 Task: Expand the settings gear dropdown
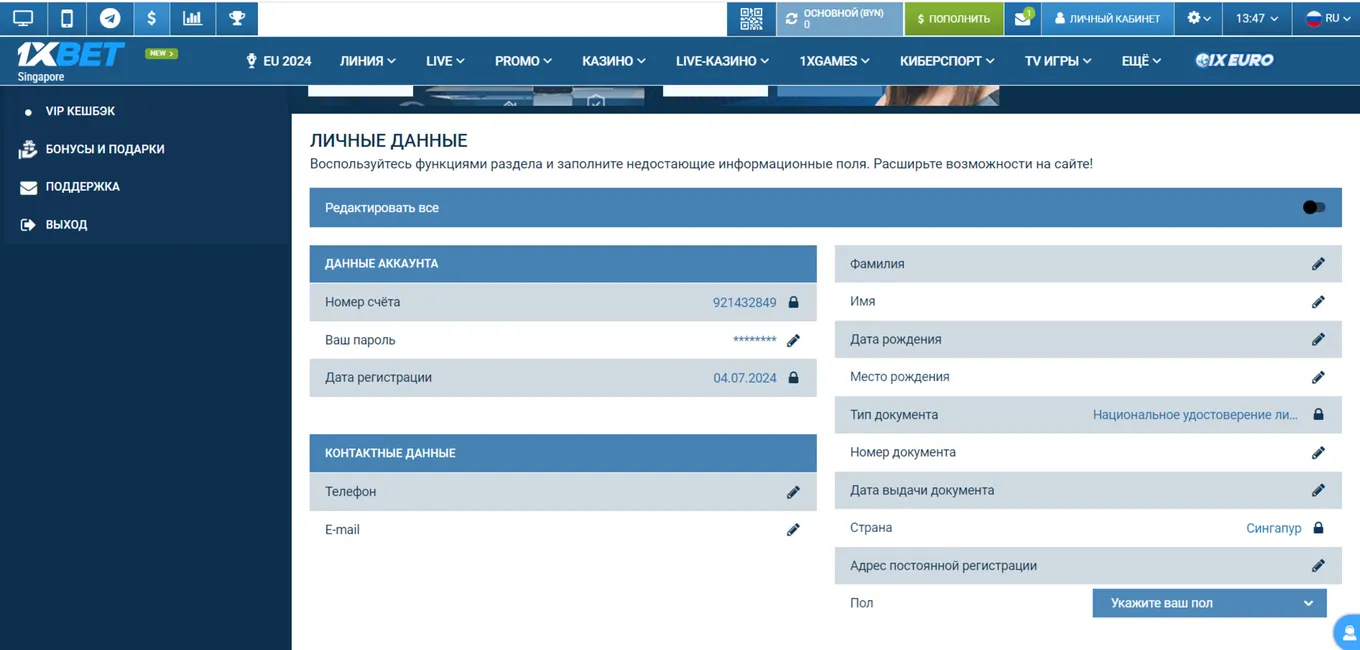(1198, 18)
